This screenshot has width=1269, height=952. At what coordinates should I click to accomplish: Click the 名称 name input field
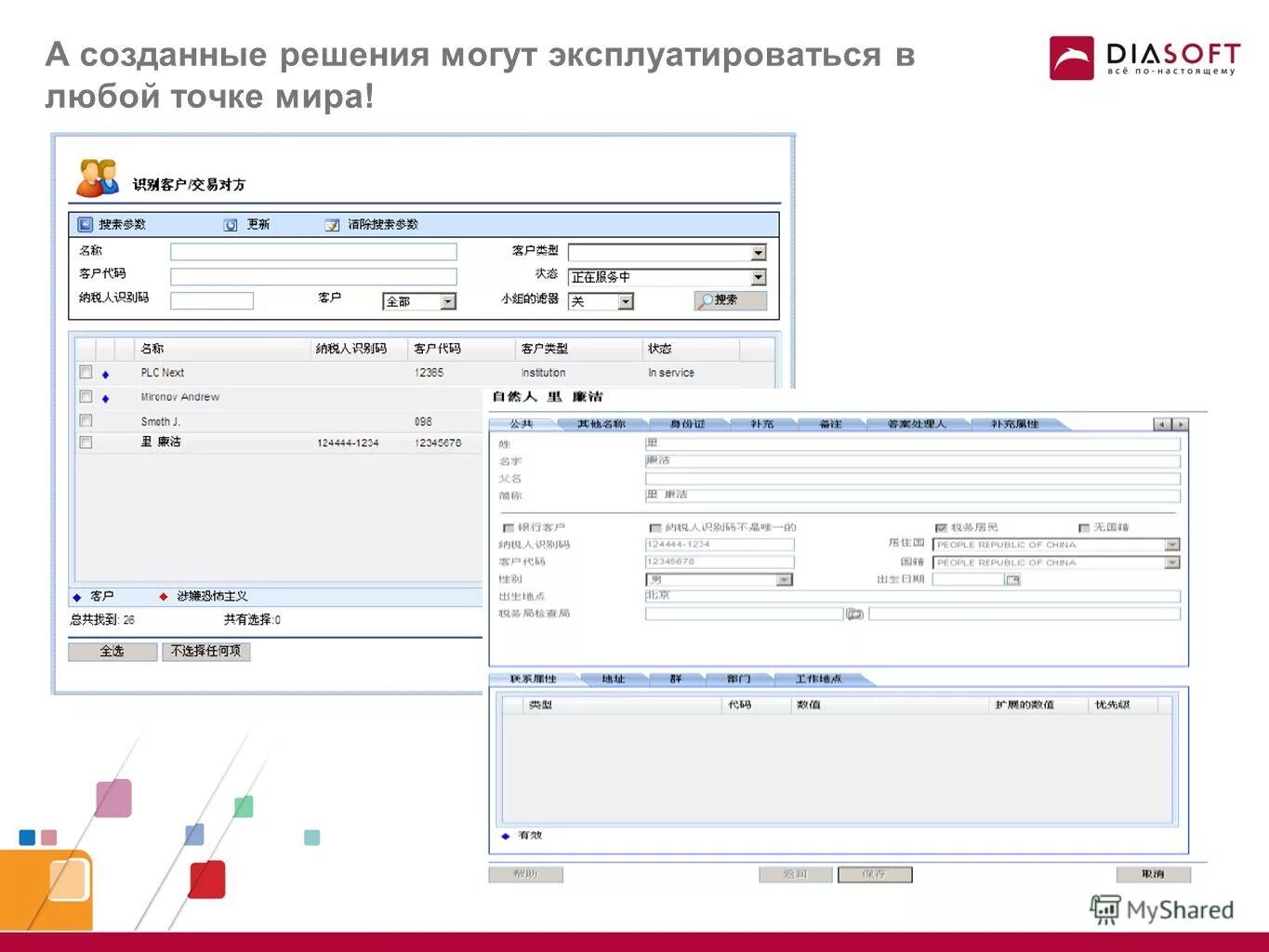(311, 251)
